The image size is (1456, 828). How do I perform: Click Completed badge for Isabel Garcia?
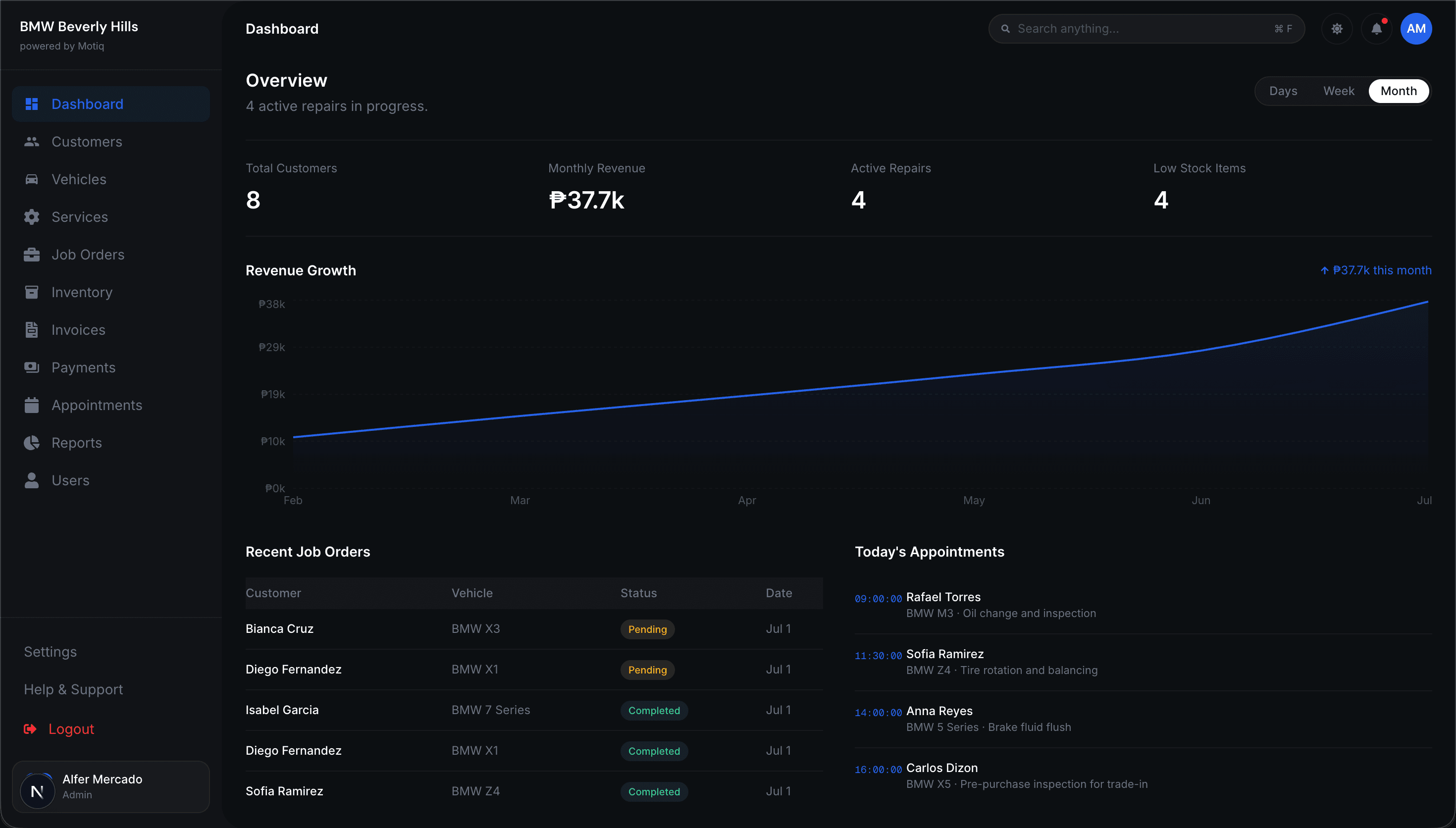click(x=654, y=710)
